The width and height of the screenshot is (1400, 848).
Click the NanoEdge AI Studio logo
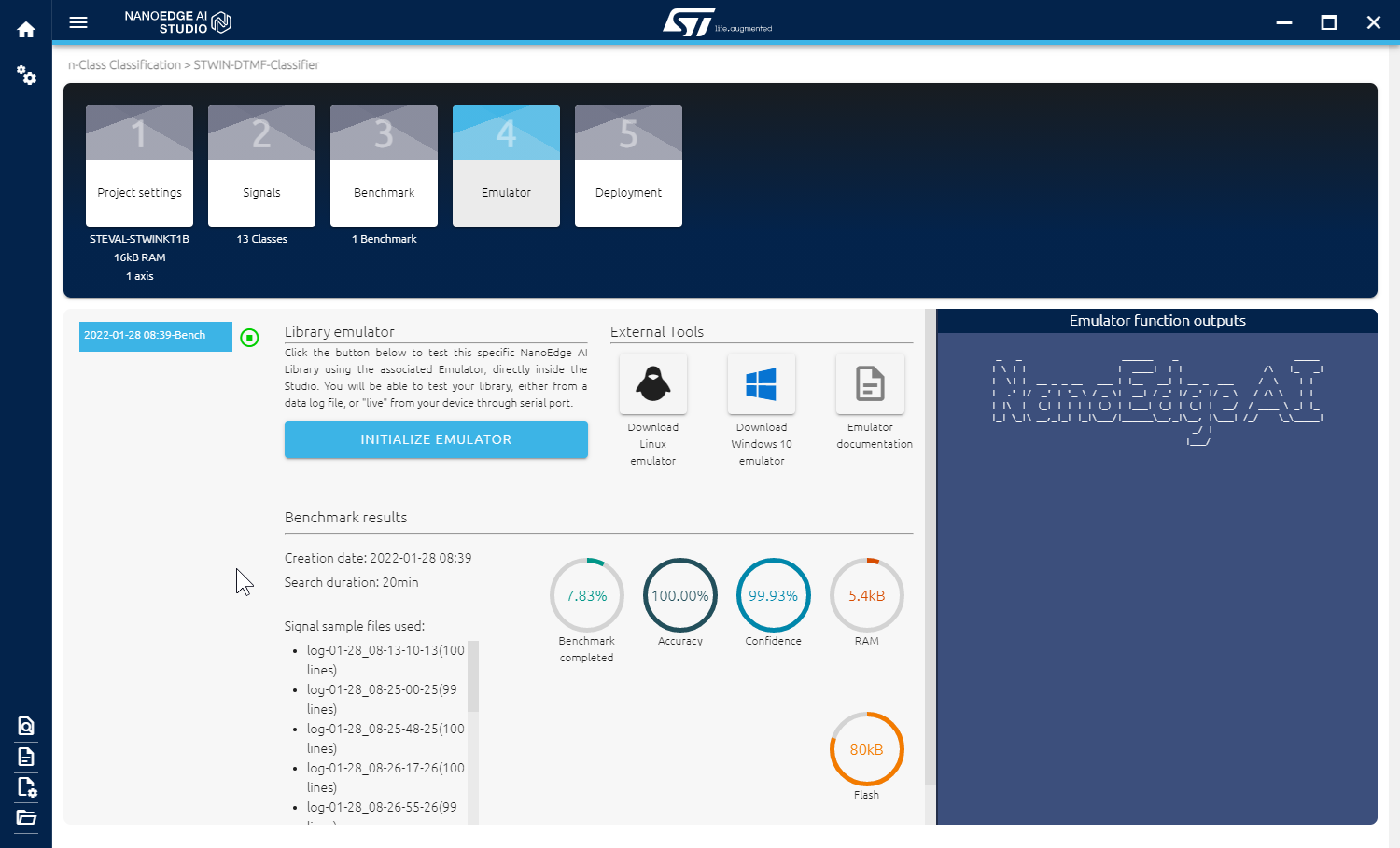click(x=177, y=22)
